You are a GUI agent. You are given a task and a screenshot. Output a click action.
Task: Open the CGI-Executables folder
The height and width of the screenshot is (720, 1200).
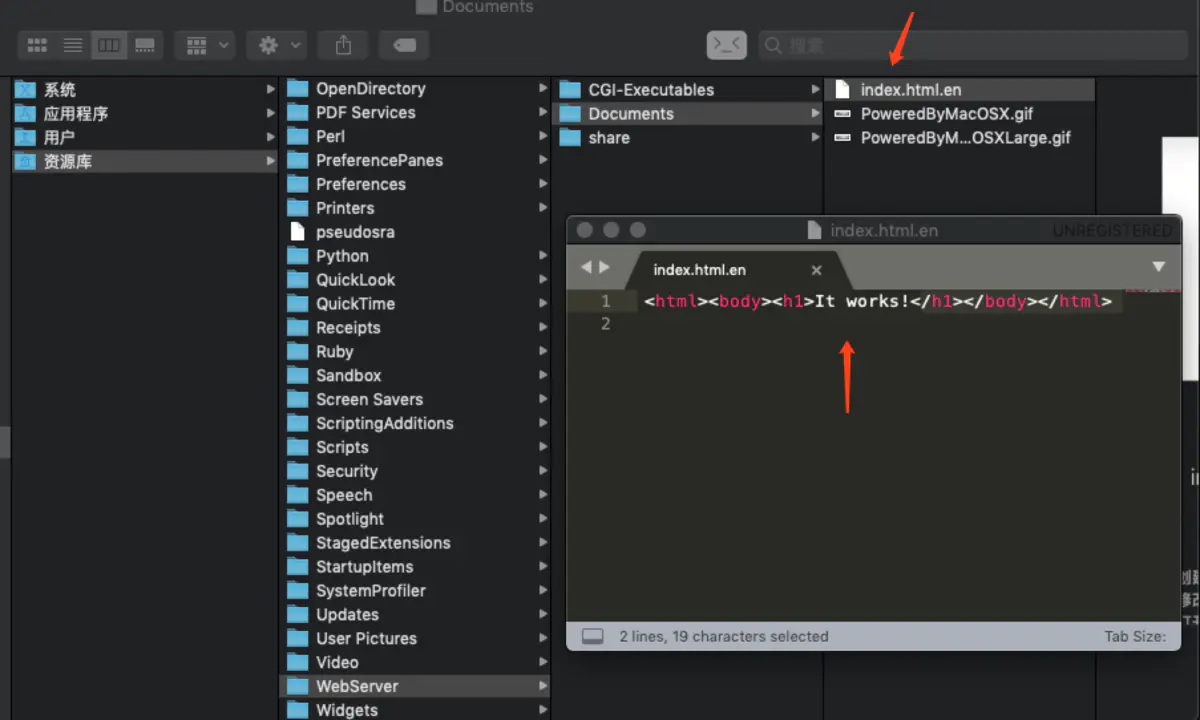pos(688,90)
